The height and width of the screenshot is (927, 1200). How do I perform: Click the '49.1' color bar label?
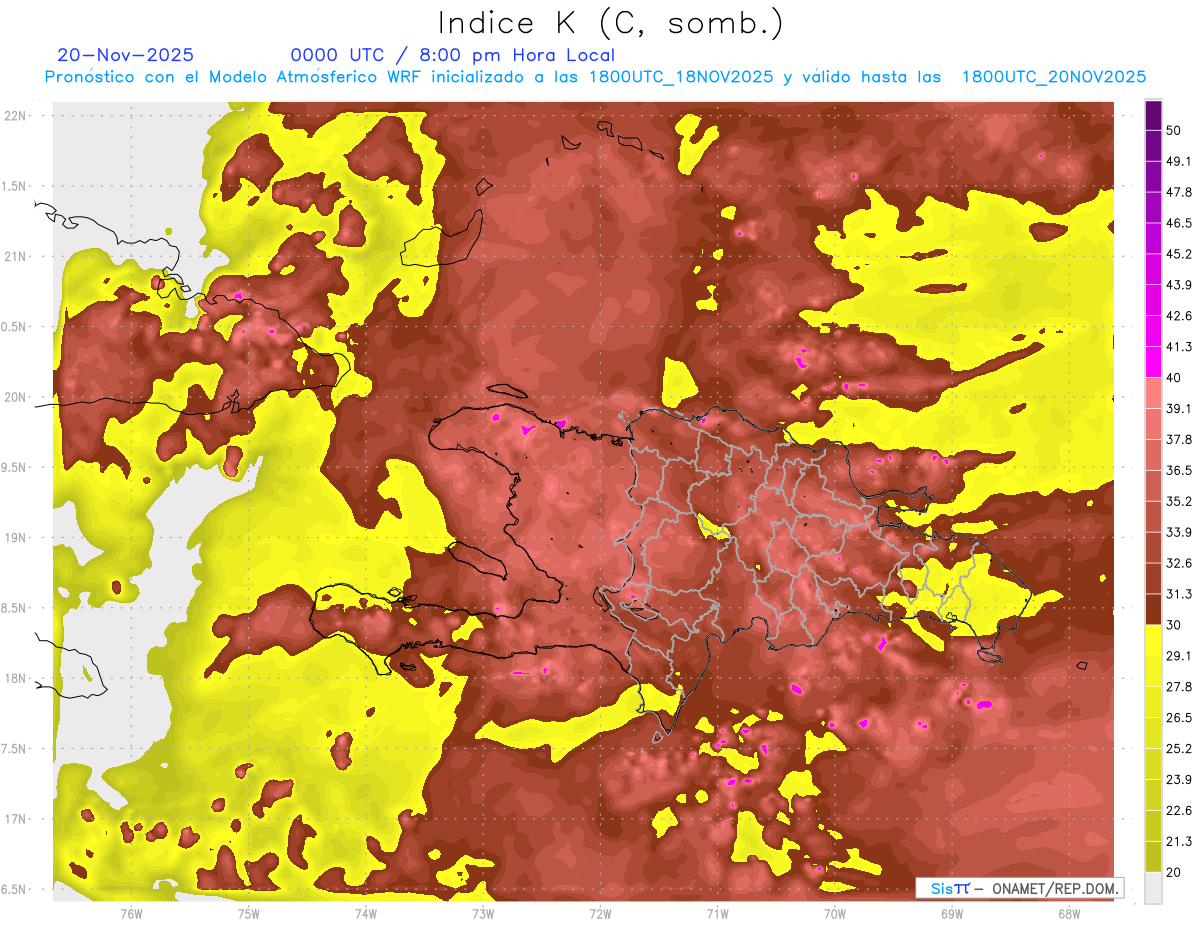coord(1179,161)
